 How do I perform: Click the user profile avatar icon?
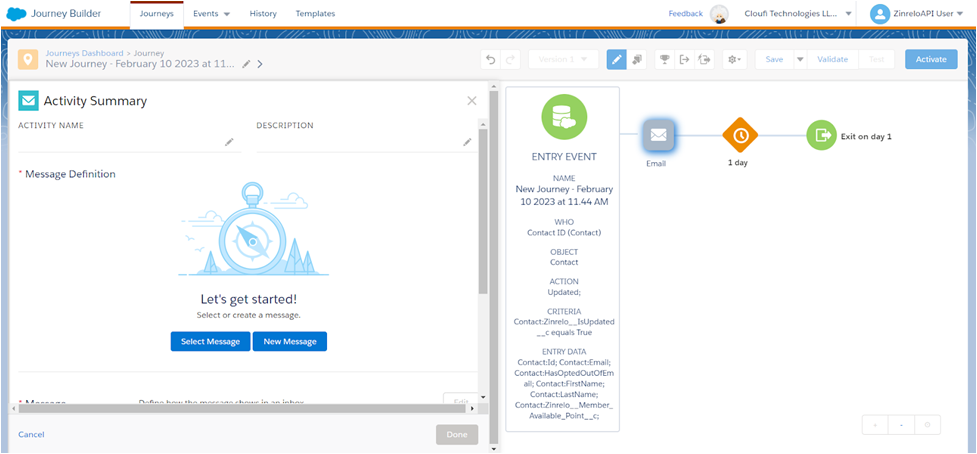(x=879, y=14)
